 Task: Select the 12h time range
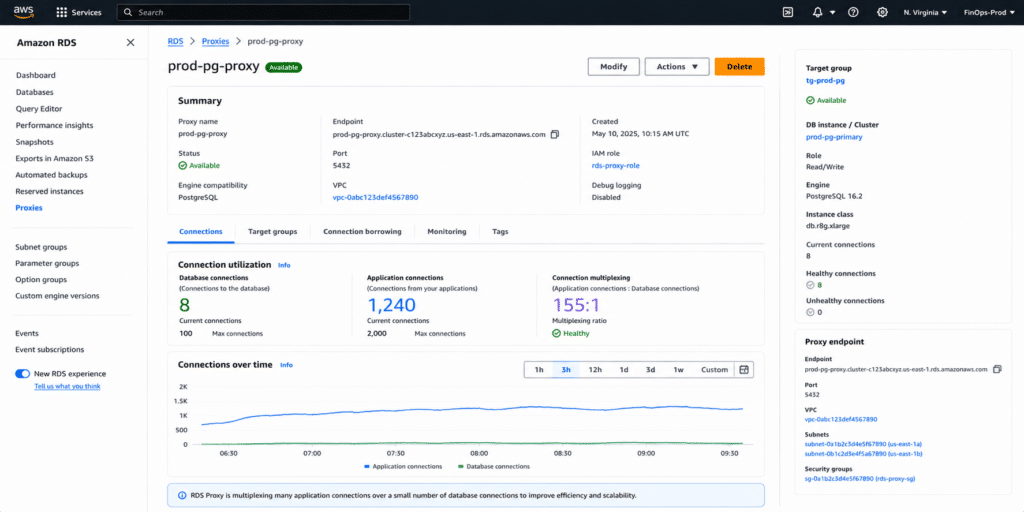point(595,370)
